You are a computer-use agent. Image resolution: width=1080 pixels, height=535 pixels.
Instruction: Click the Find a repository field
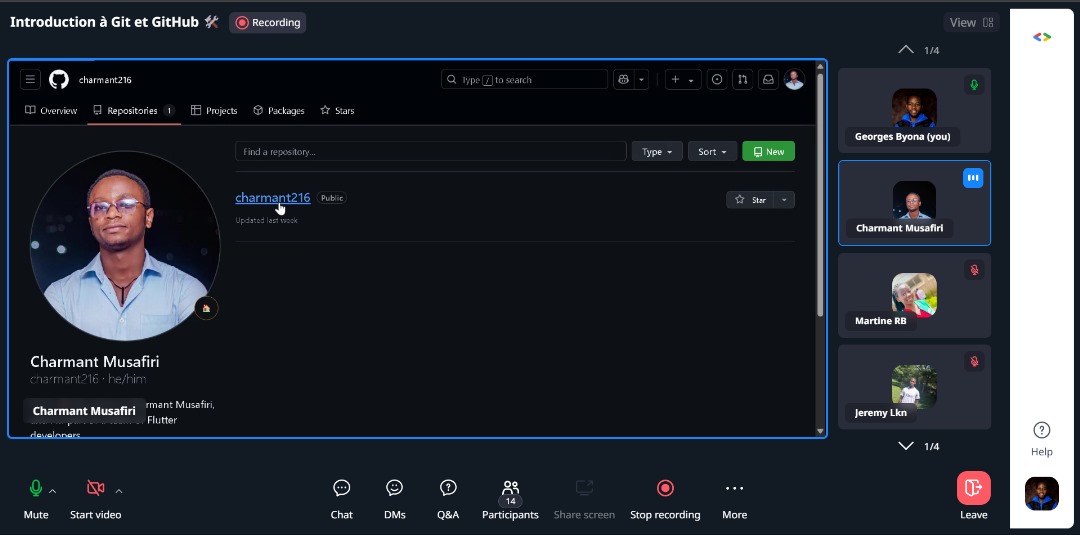tap(430, 151)
